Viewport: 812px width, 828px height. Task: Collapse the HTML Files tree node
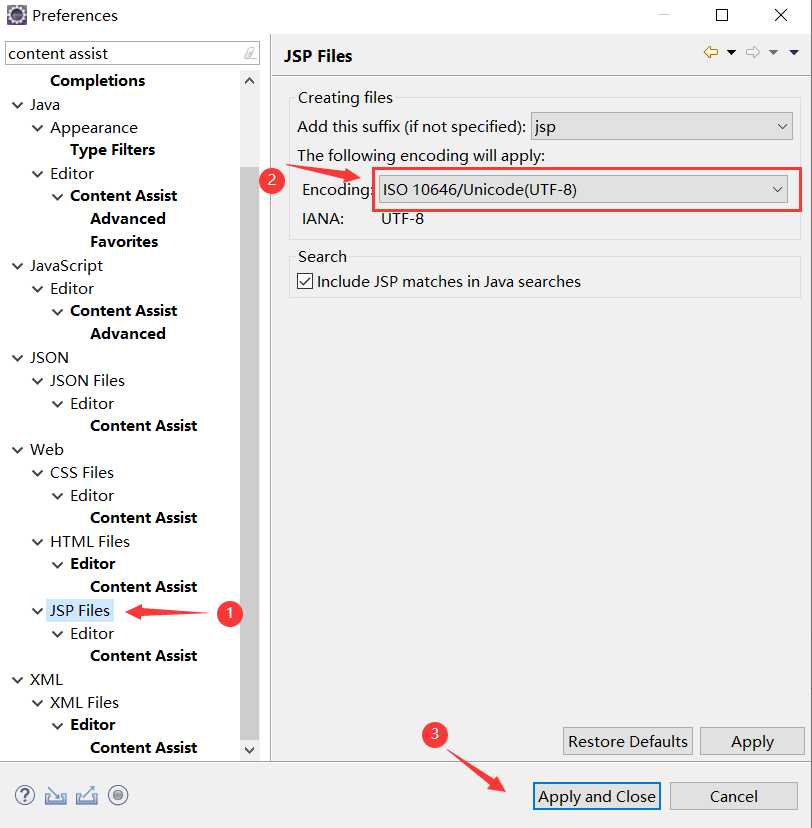pos(37,542)
